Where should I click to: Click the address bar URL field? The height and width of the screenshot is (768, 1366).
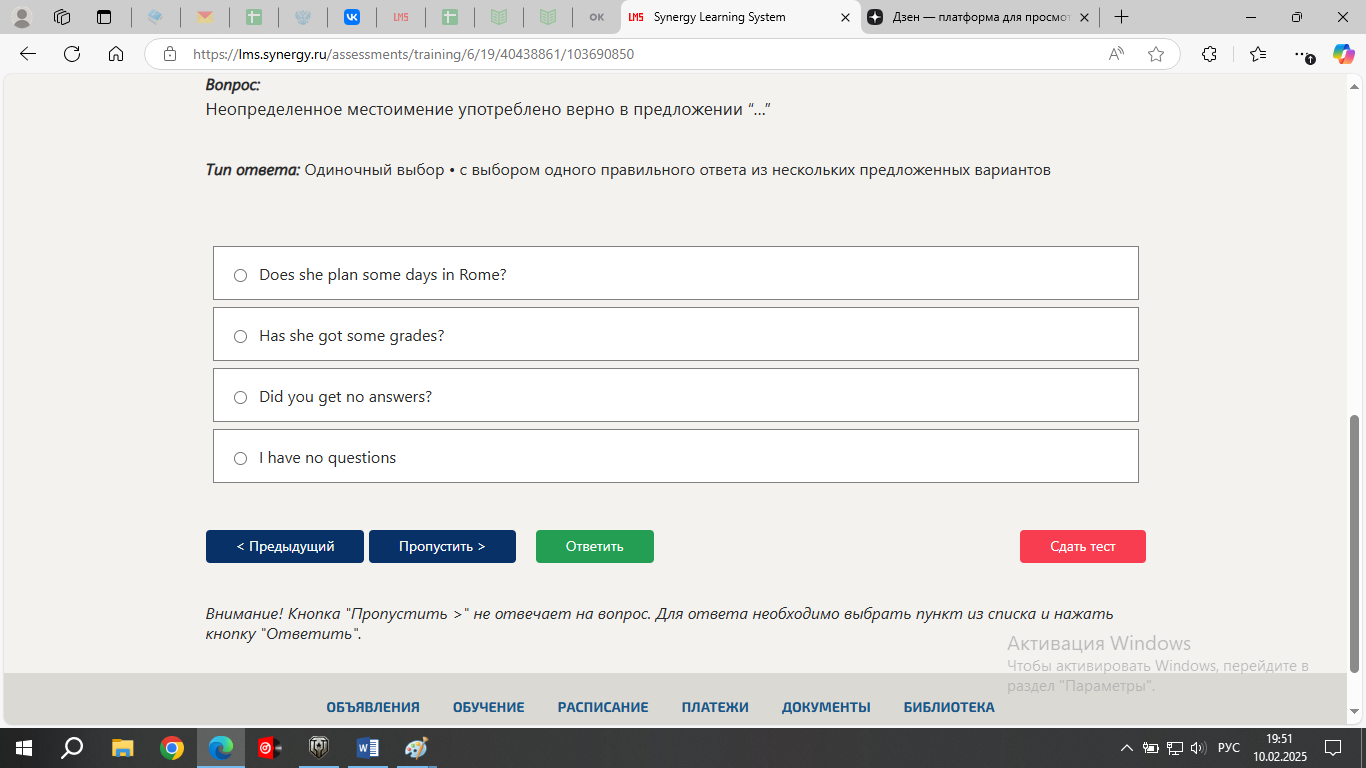pyautogui.click(x=640, y=55)
